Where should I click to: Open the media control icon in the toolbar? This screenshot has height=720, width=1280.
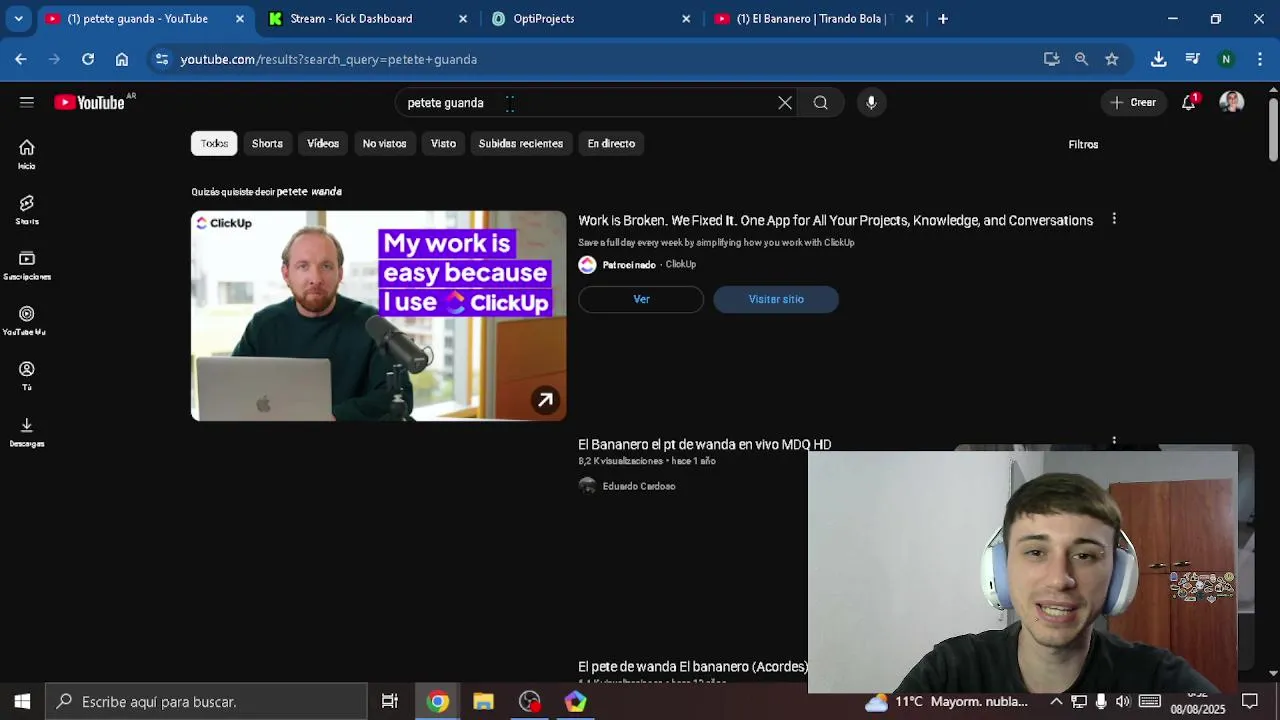(x=1192, y=59)
